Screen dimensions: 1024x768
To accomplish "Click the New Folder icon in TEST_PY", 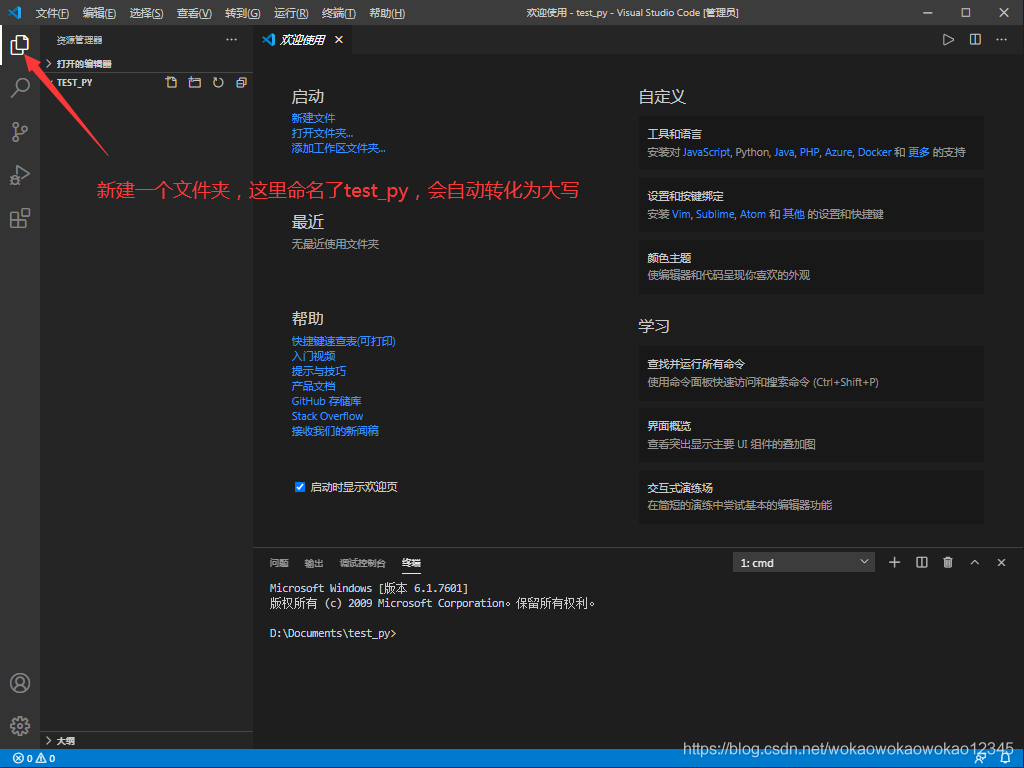I will [x=195, y=82].
